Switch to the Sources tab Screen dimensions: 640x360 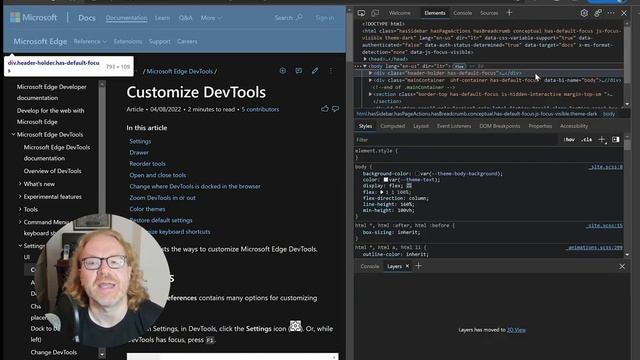tap(489, 13)
